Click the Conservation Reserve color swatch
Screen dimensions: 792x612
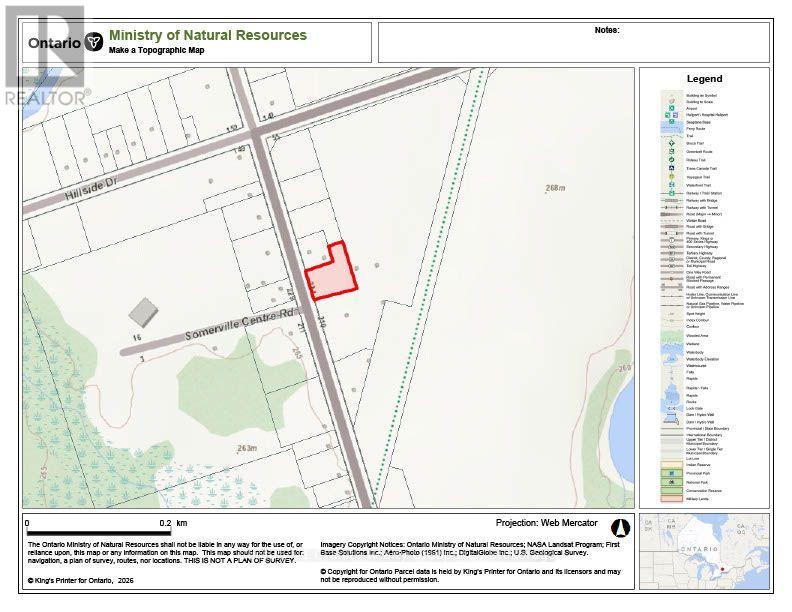672,490
